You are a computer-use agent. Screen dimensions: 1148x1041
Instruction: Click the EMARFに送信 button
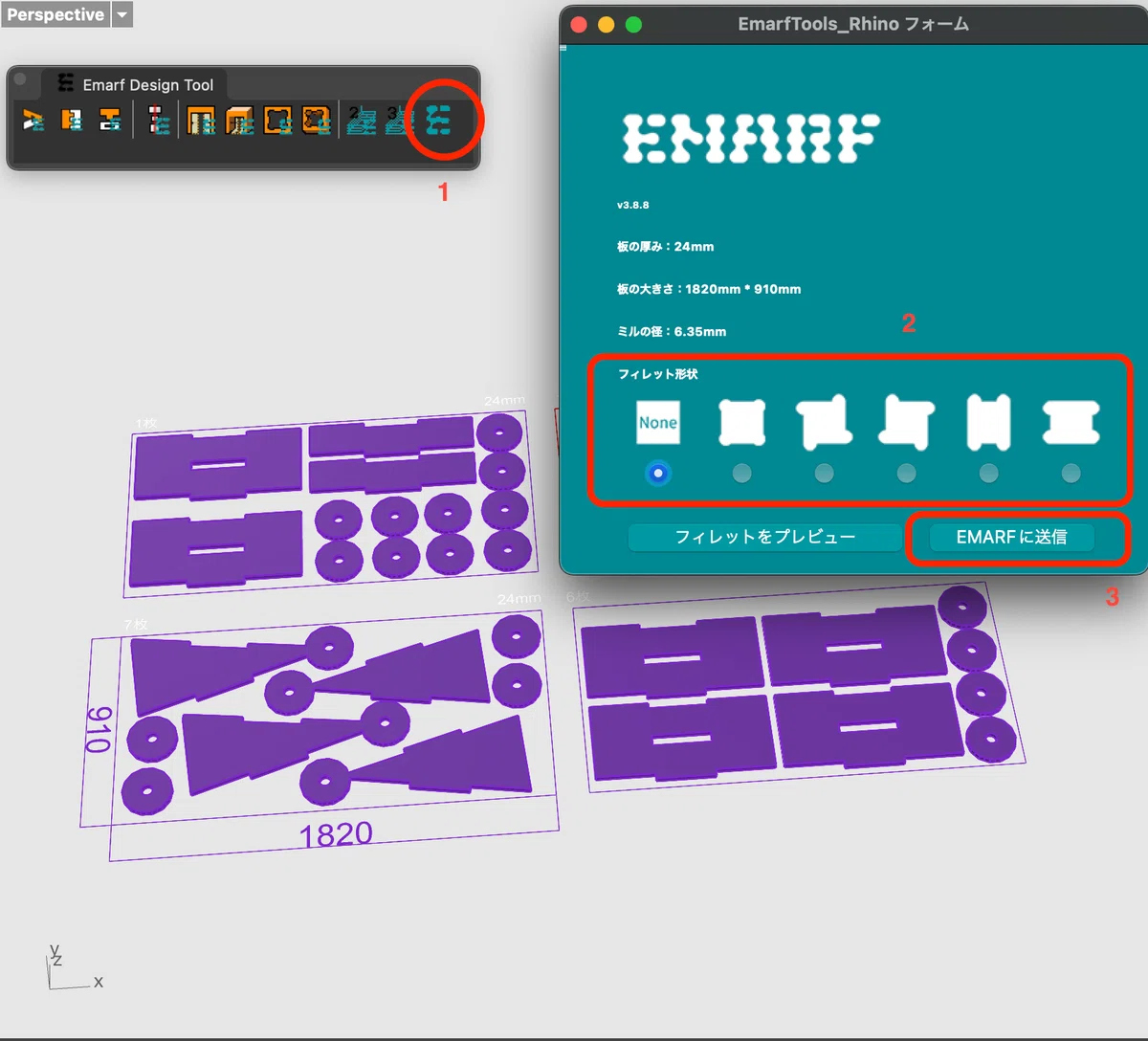point(1011,537)
